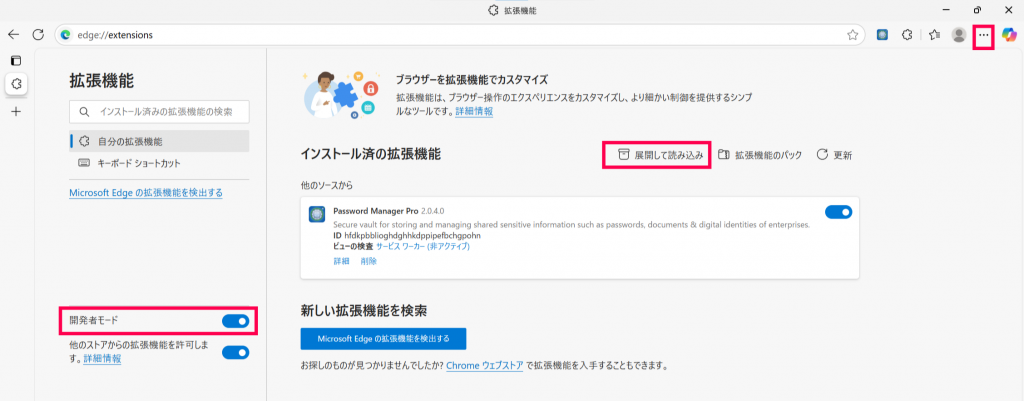
Task: Open キーボード ショートカット page
Action: [159, 163]
